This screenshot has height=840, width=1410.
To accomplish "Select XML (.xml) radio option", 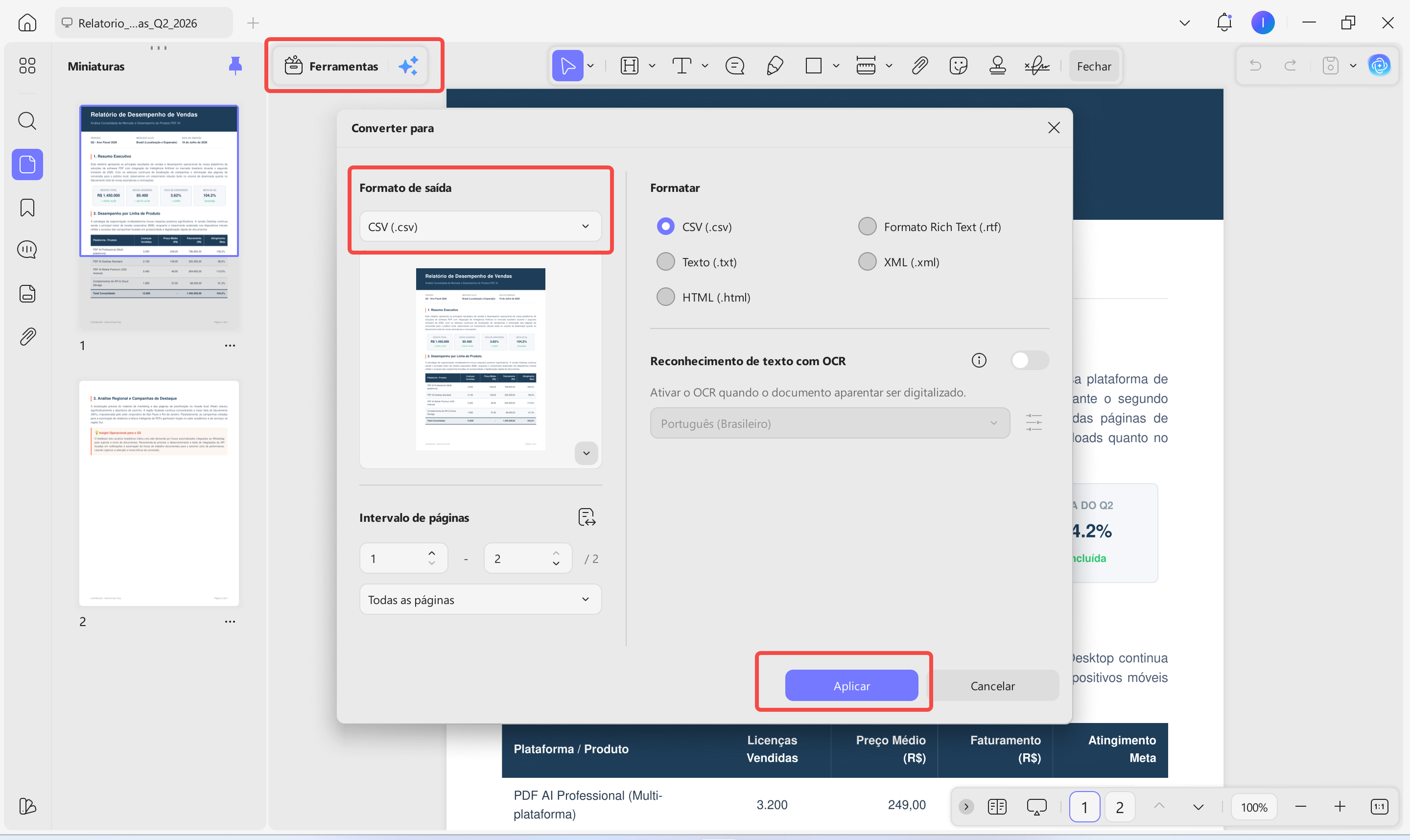I will coord(867,261).
